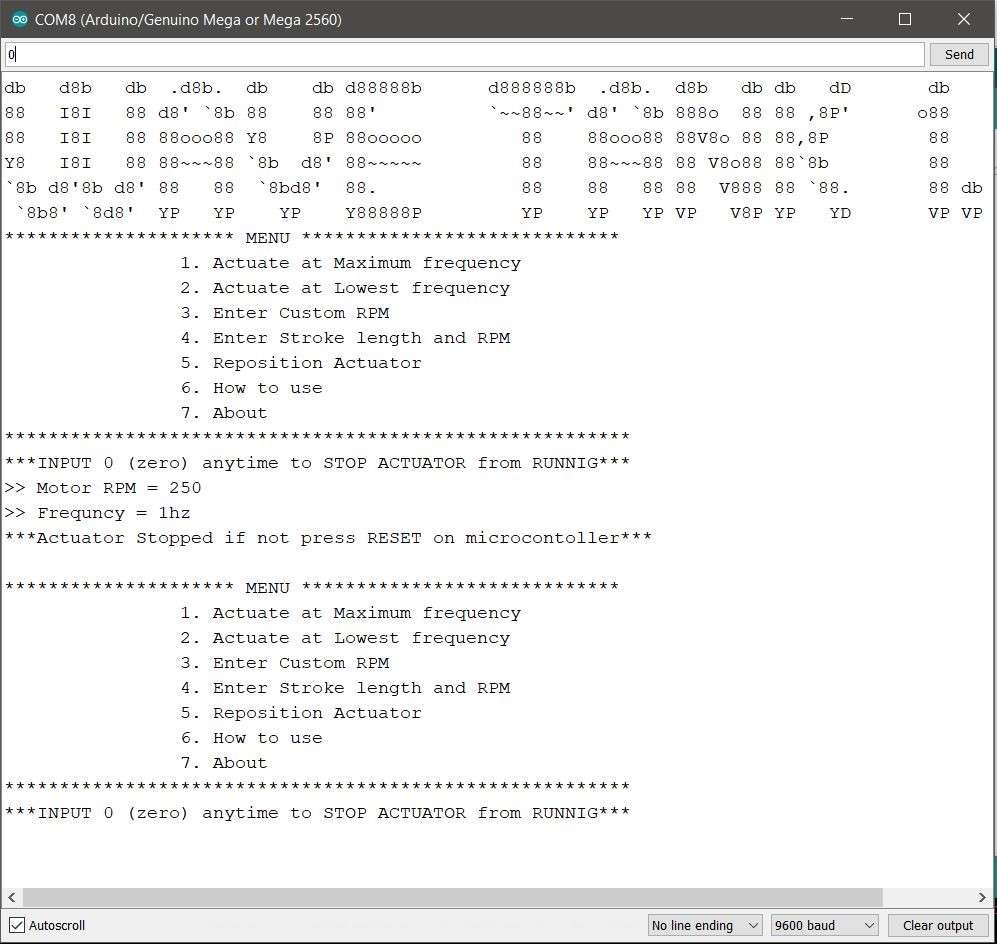Click first menu line '4. Enter Stroke length and RPM'
The image size is (997, 944).
point(345,338)
